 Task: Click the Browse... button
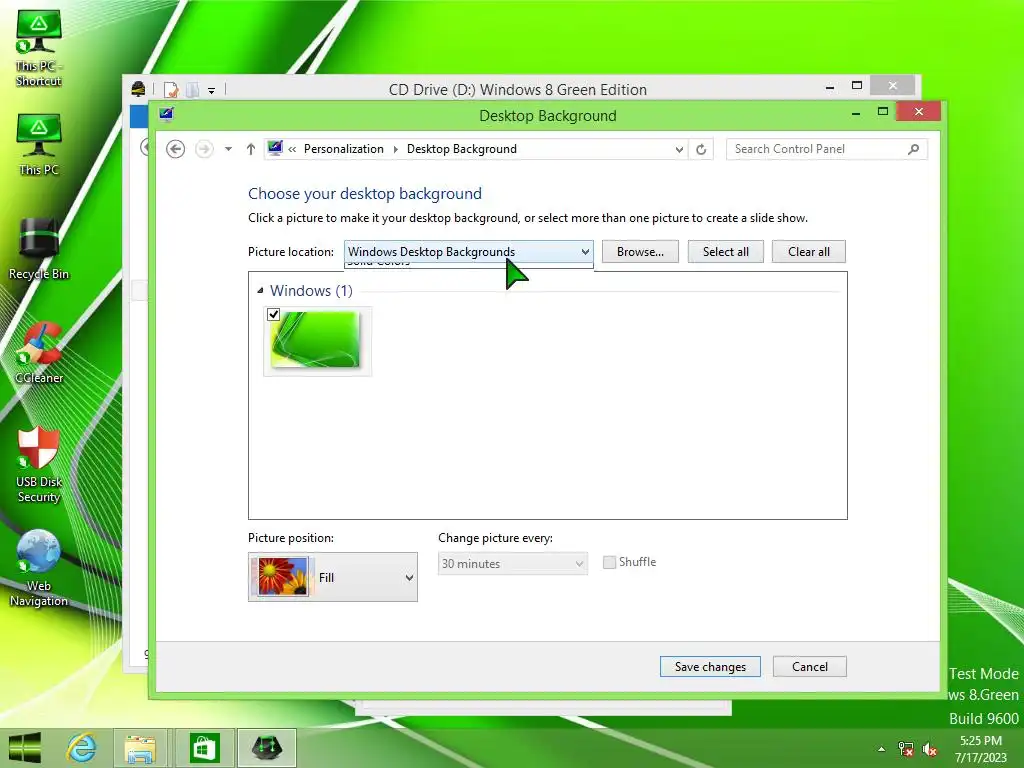tap(640, 251)
